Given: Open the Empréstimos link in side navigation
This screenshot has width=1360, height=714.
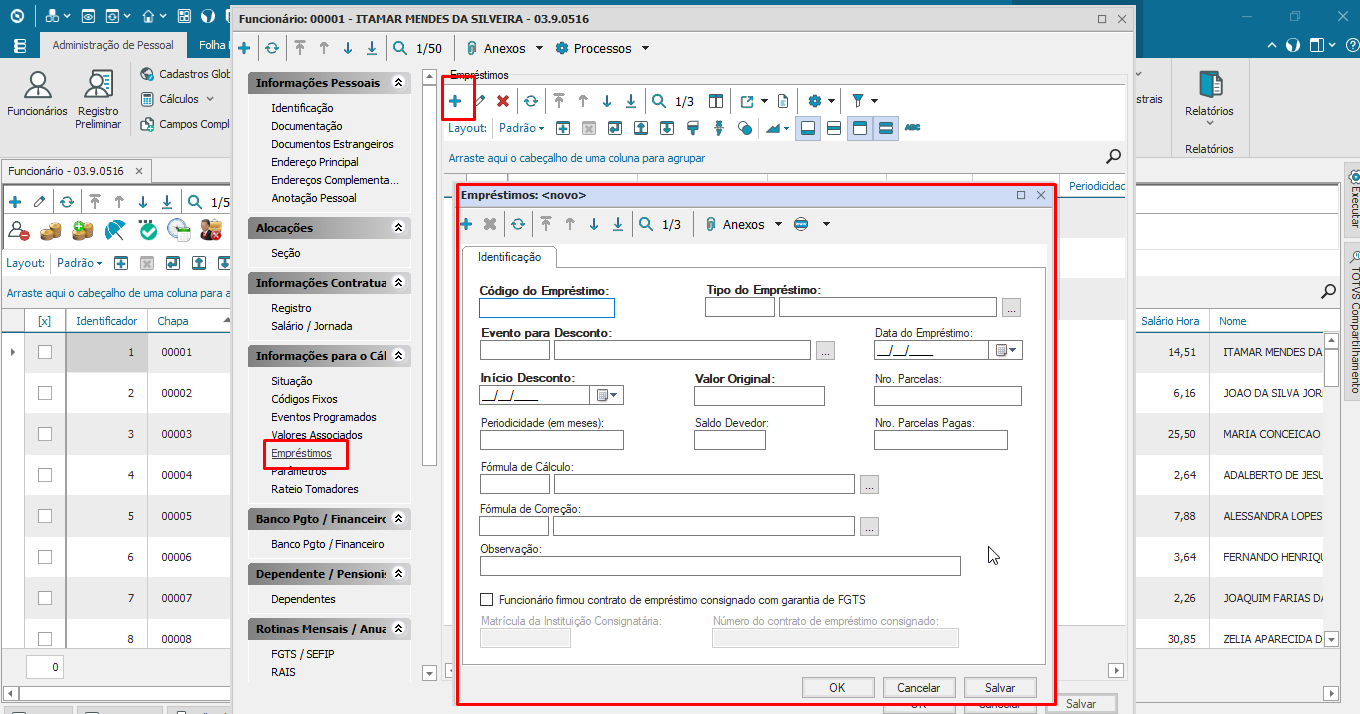Looking at the screenshot, I should pos(301,453).
